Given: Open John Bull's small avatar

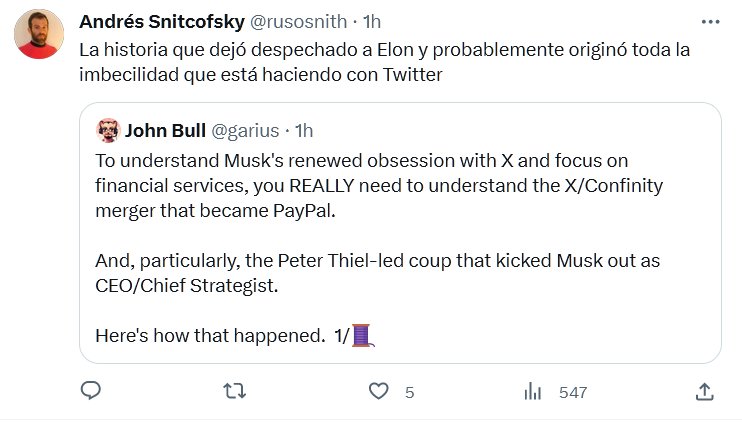Looking at the screenshot, I should click(x=107, y=130).
